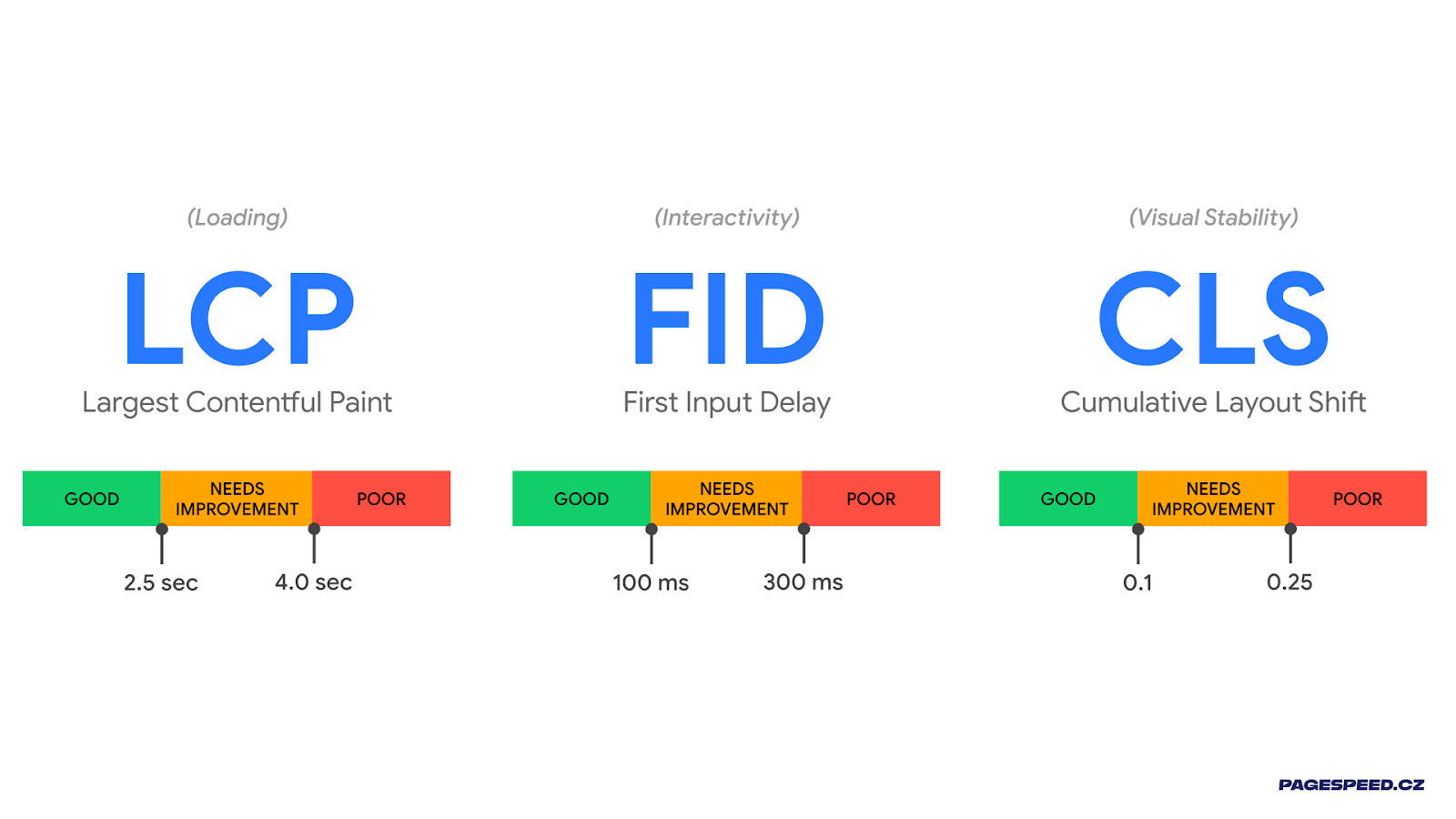The image size is (1456, 819).
Task: Select the 100 ms threshold label
Action: 651,582
